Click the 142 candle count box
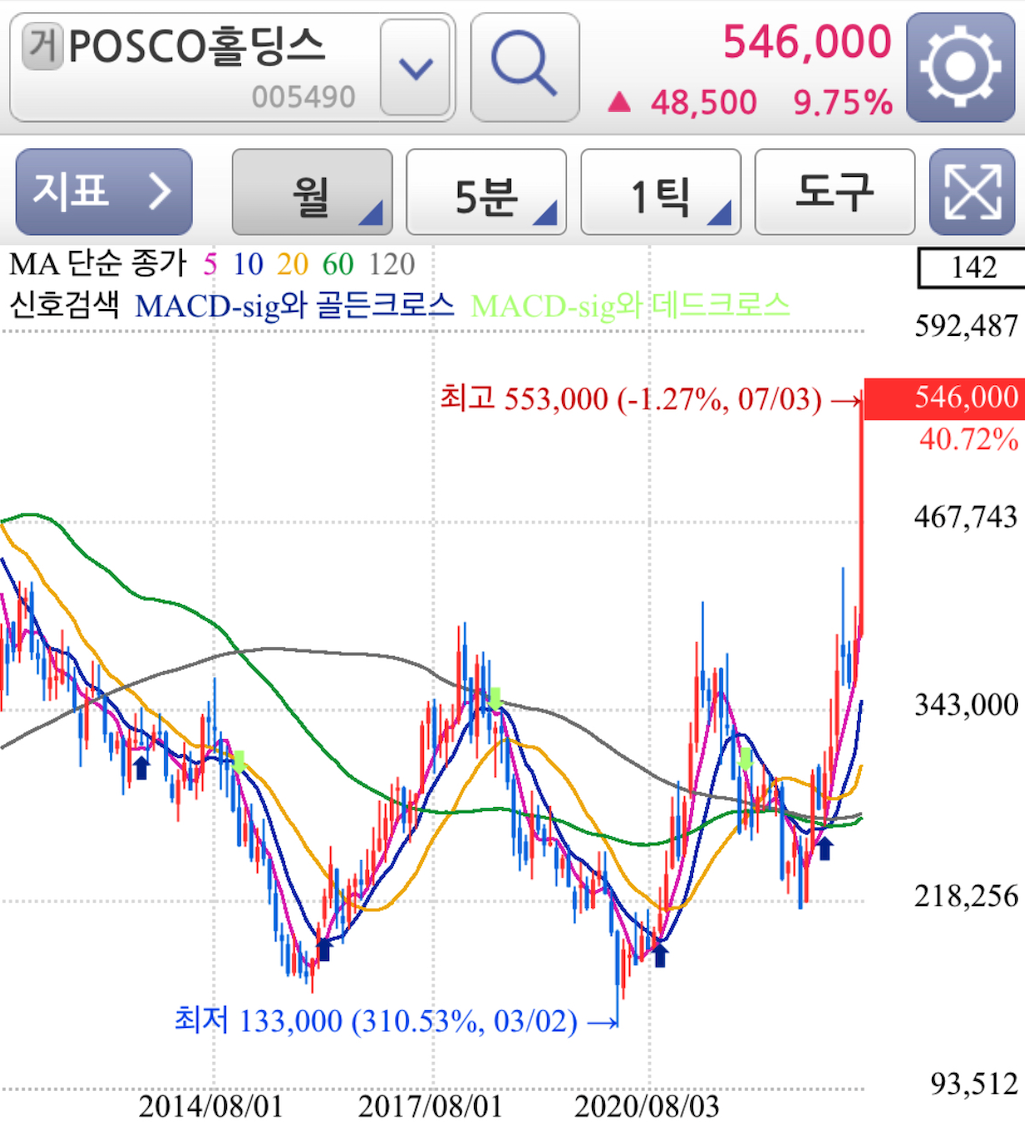1025x1130 pixels. [973, 267]
